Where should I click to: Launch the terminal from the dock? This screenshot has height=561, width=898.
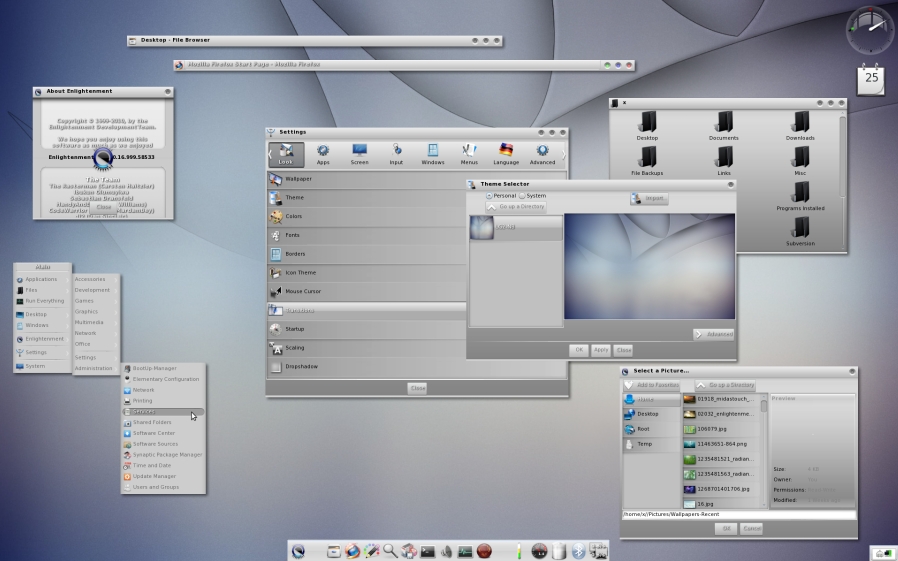428,551
